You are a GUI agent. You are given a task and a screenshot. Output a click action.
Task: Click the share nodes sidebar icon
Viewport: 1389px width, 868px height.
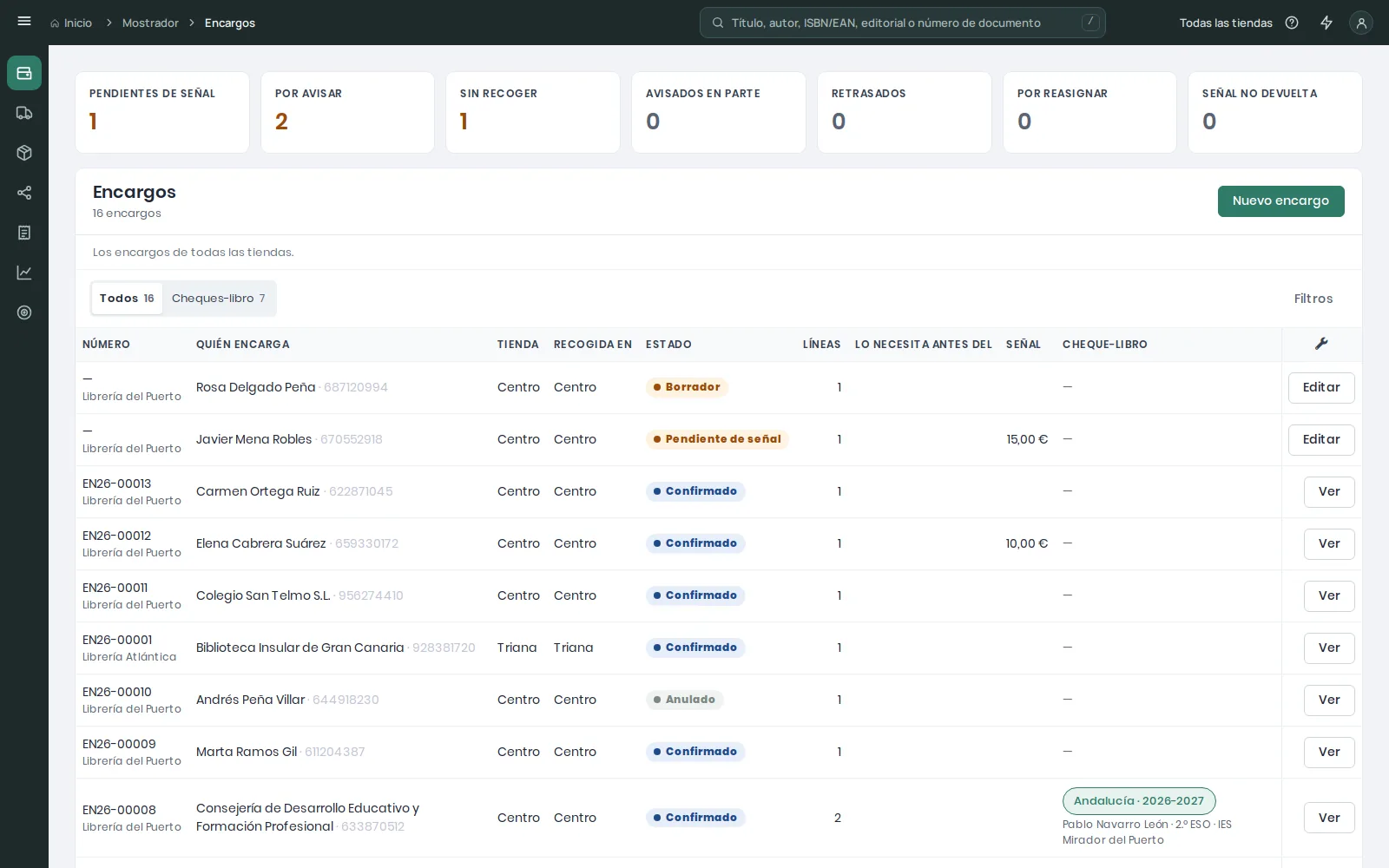[24, 193]
